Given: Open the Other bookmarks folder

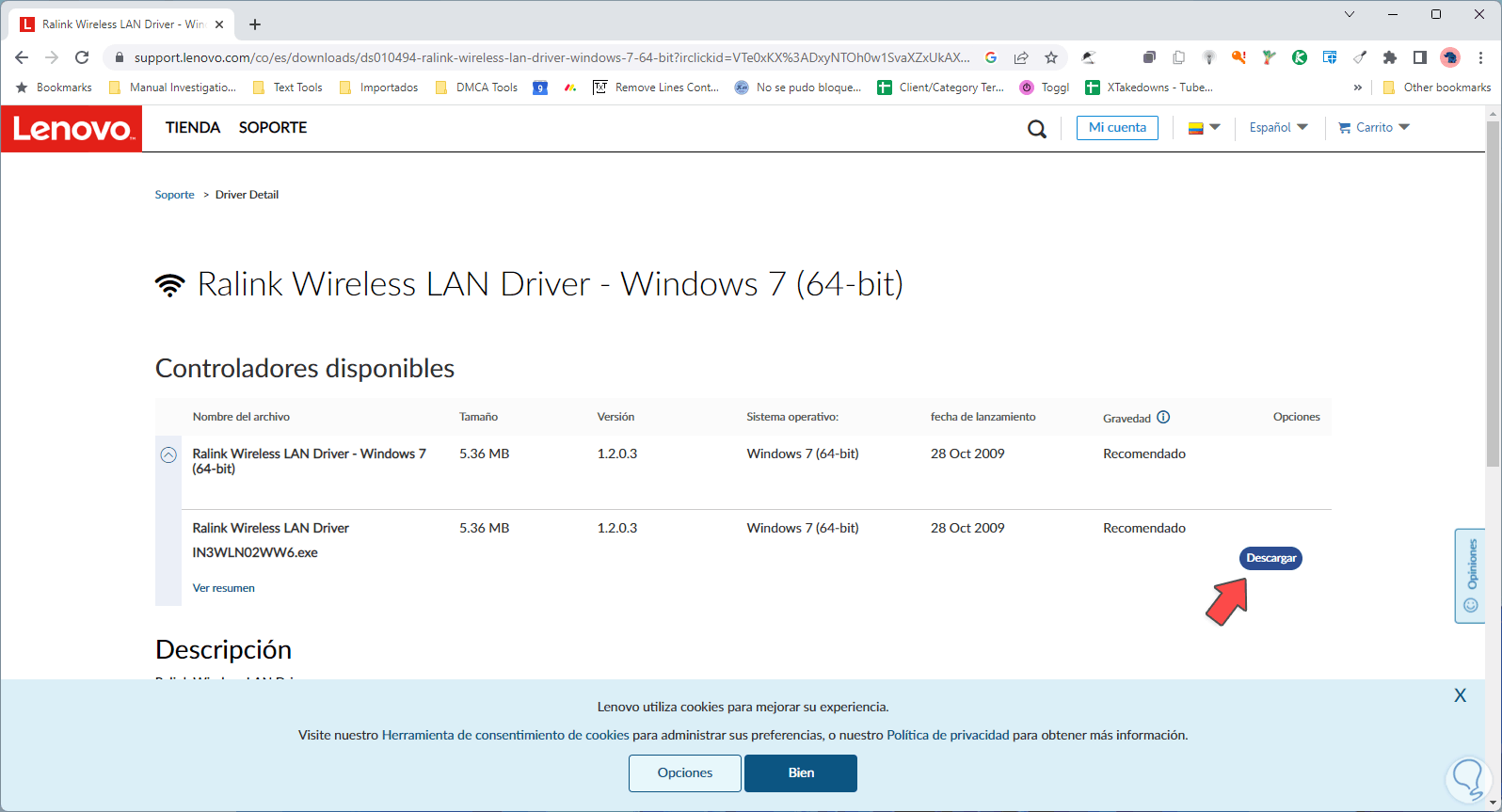Looking at the screenshot, I should pyautogui.click(x=1436, y=88).
